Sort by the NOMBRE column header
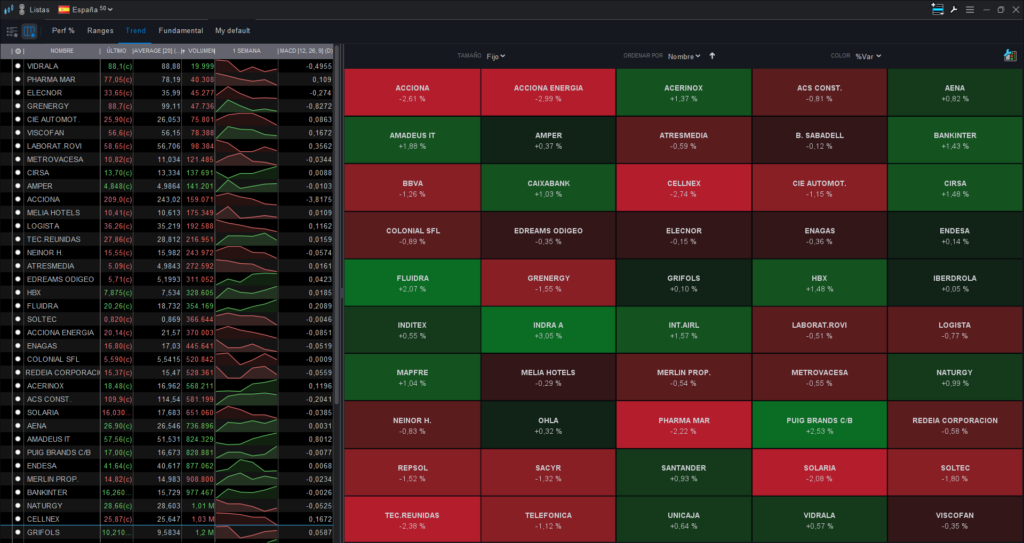Viewport: 1024px width, 543px height. (62, 51)
